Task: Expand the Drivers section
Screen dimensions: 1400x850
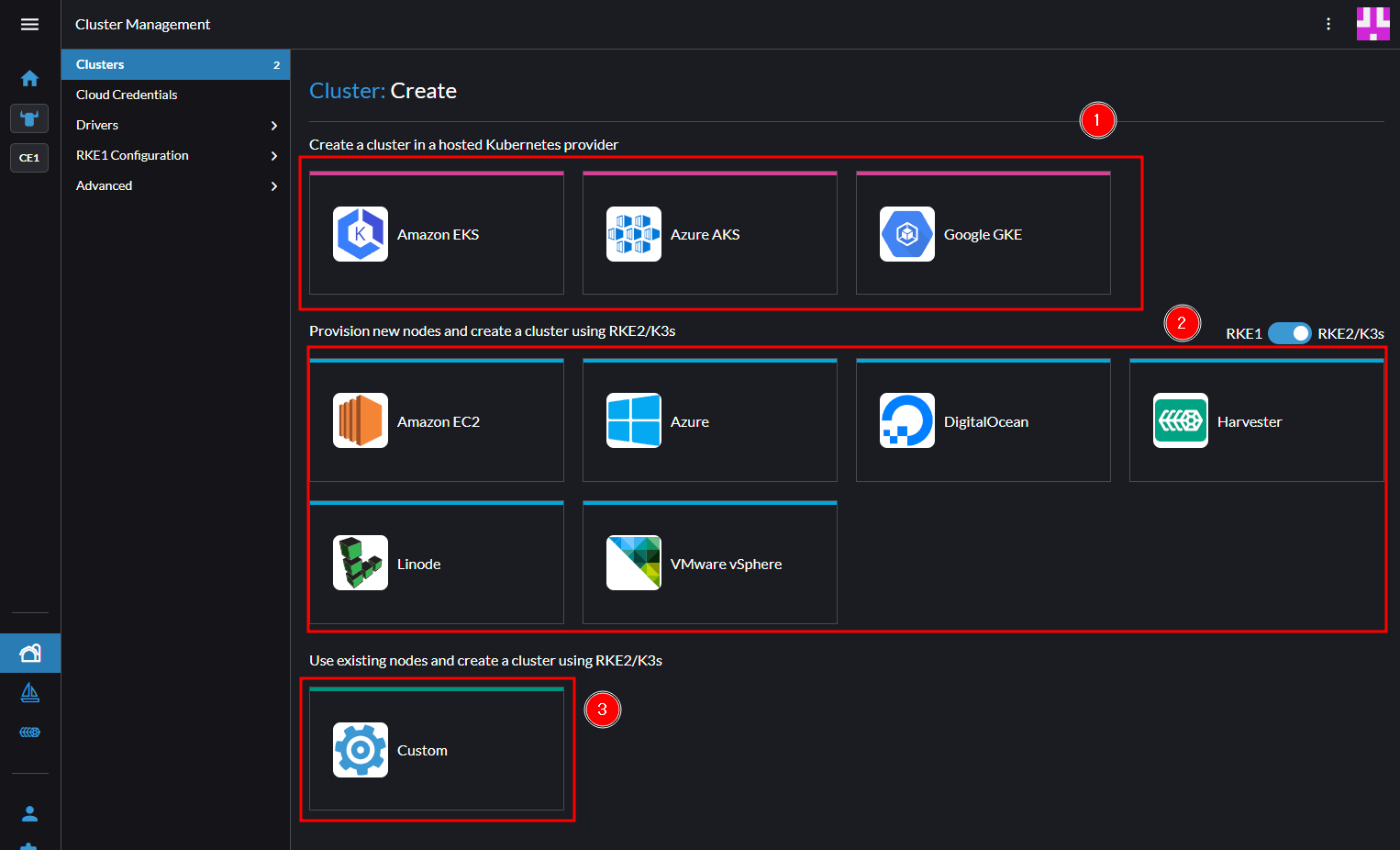Action: pyautogui.click(x=174, y=124)
